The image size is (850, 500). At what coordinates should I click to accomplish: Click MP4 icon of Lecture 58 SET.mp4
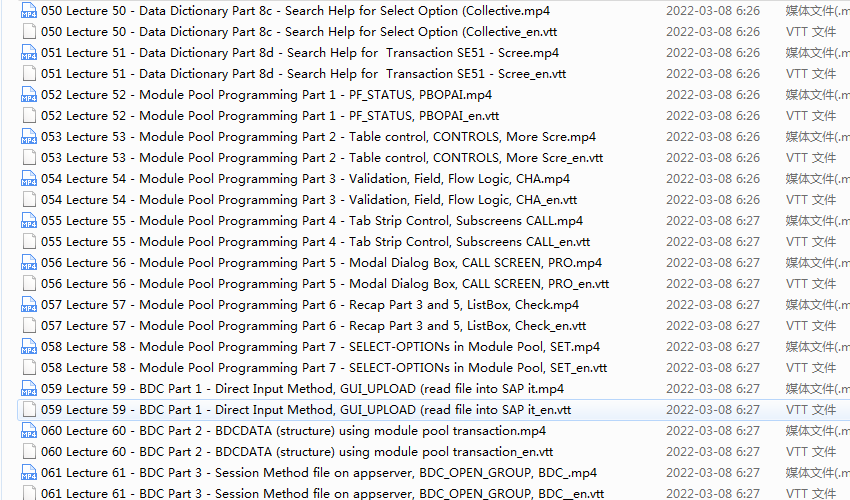click(29, 347)
